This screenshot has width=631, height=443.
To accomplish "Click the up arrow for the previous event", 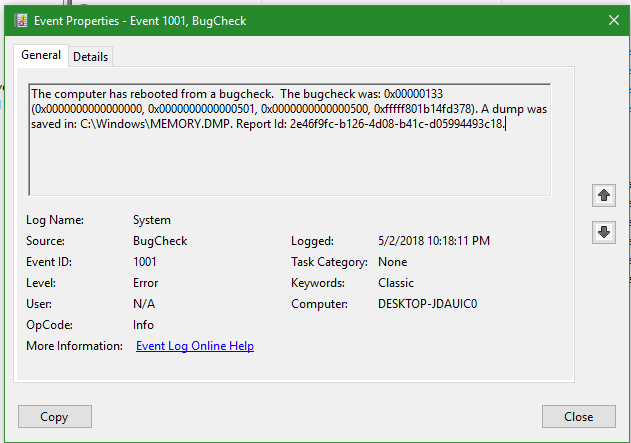I will 604,196.
